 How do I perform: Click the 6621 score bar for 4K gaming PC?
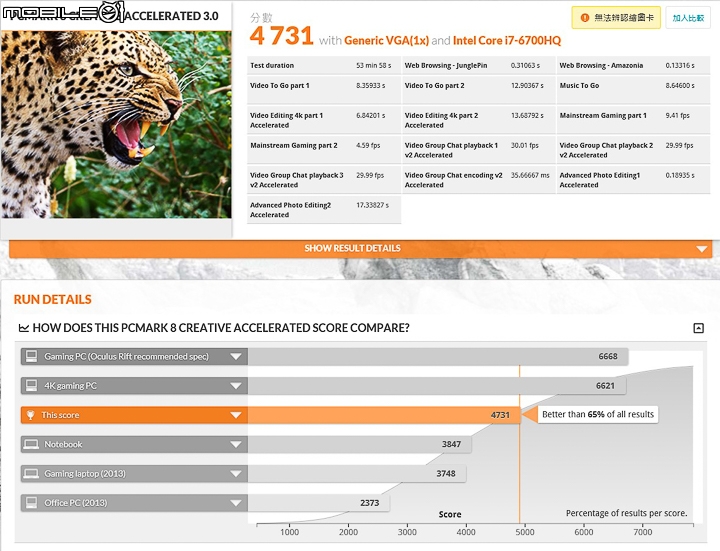(x=437, y=386)
